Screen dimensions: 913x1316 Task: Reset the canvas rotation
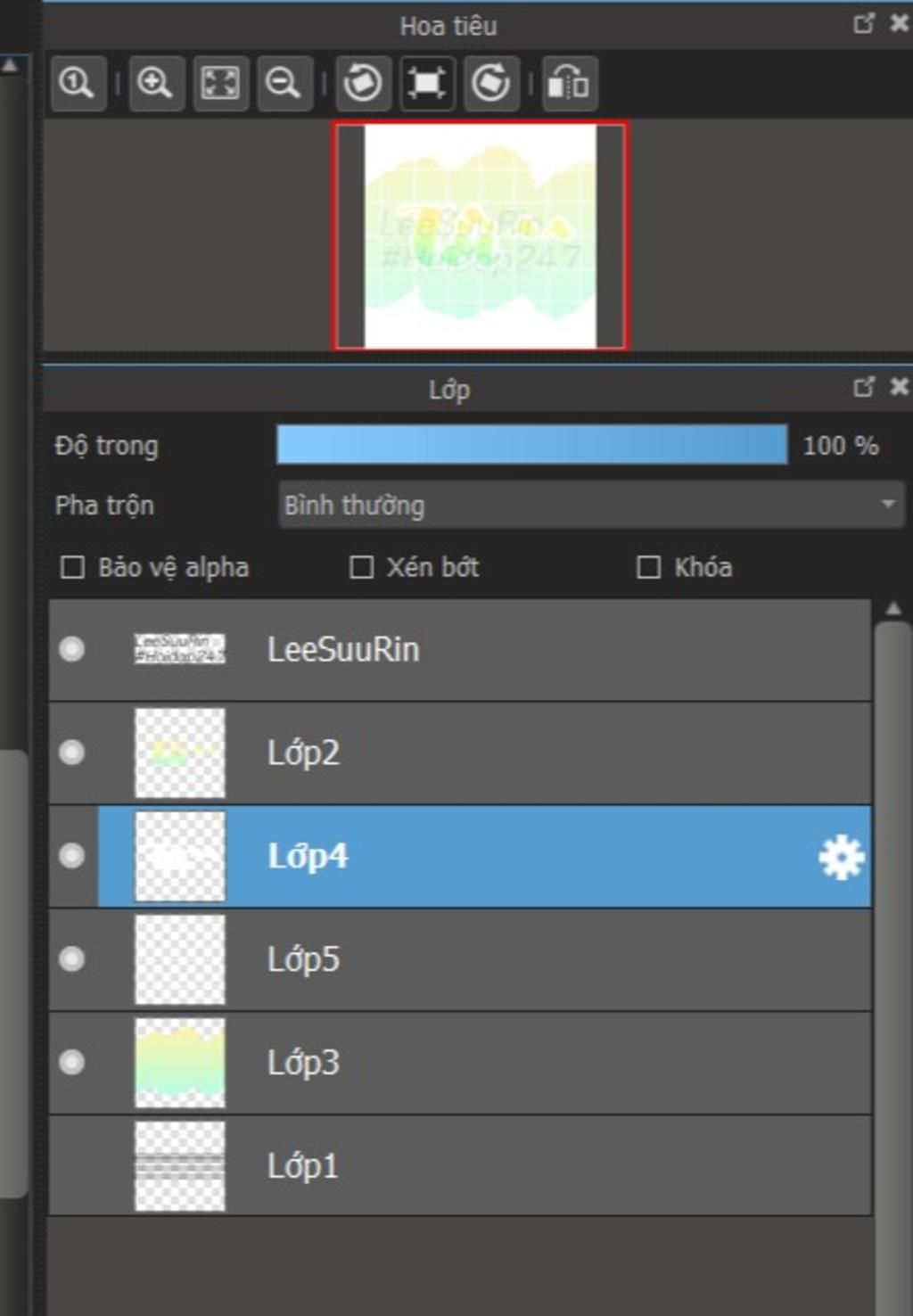tap(427, 84)
